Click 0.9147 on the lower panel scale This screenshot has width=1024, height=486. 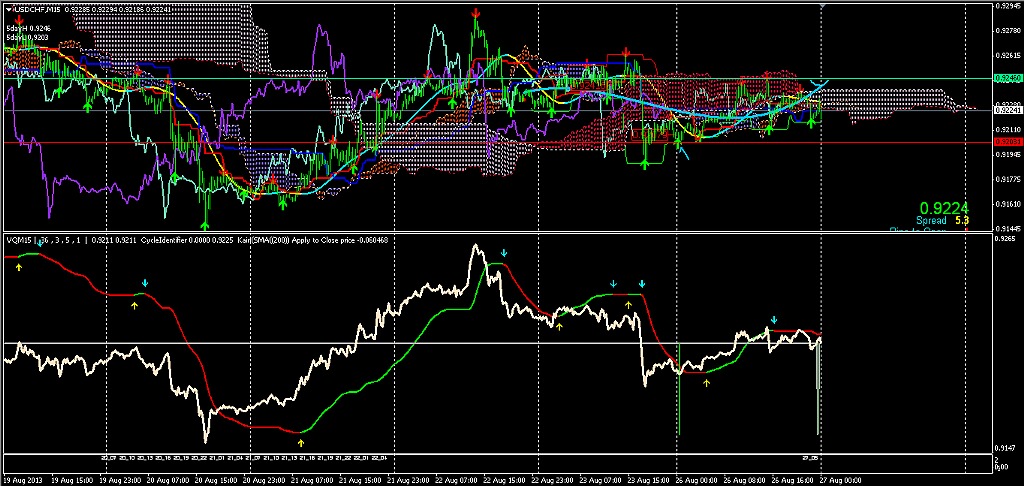click(1006, 449)
